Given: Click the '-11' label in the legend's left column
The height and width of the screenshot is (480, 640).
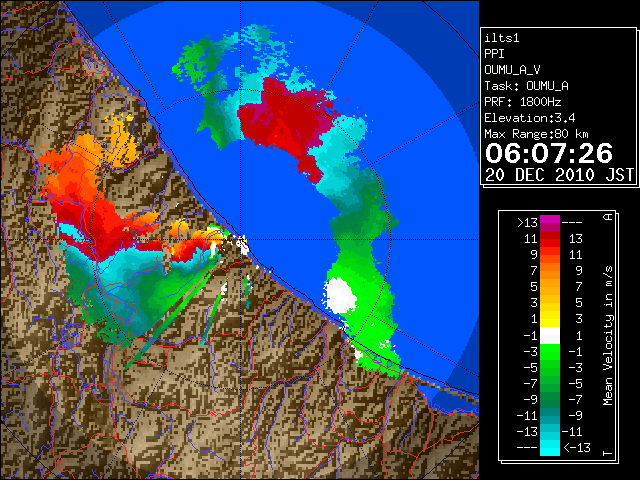Looking at the screenshot, I should 527,416.
